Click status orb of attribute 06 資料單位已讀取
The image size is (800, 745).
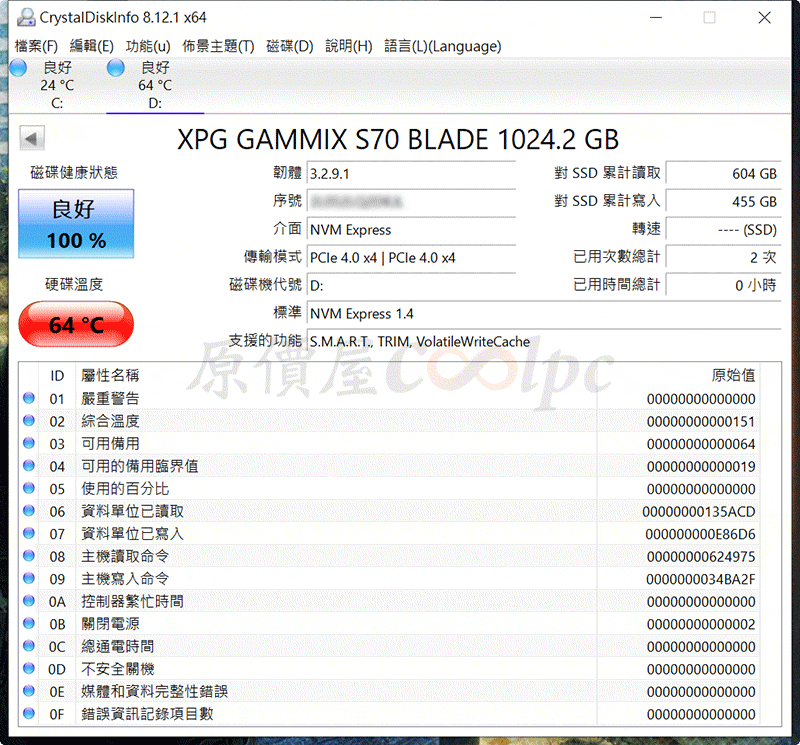click(29, 511)
